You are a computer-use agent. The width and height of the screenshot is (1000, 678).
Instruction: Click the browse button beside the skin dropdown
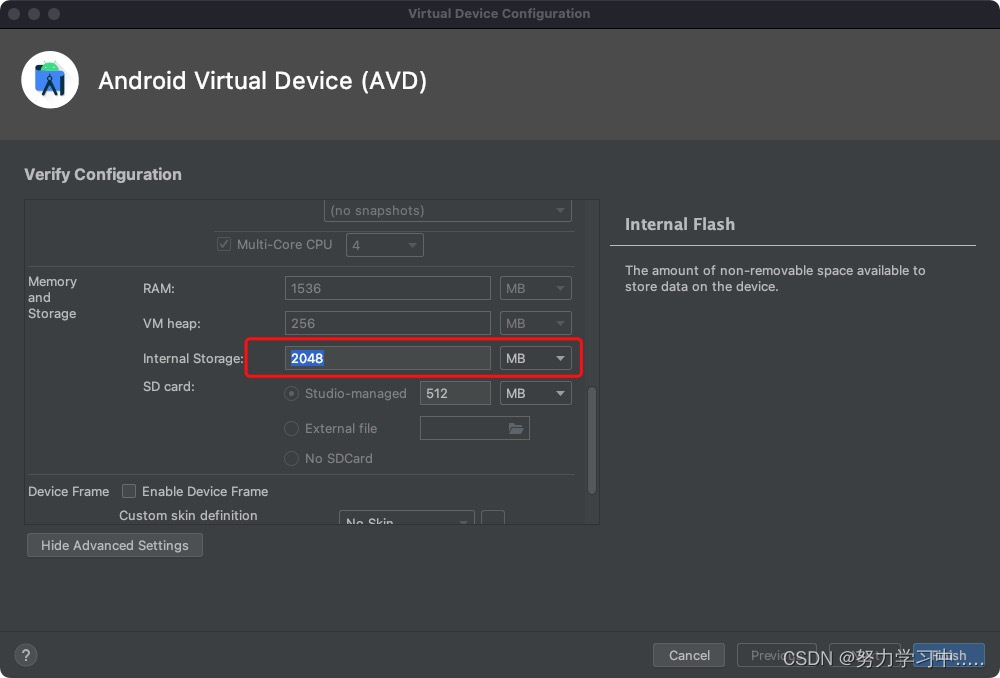pos(493,518)
